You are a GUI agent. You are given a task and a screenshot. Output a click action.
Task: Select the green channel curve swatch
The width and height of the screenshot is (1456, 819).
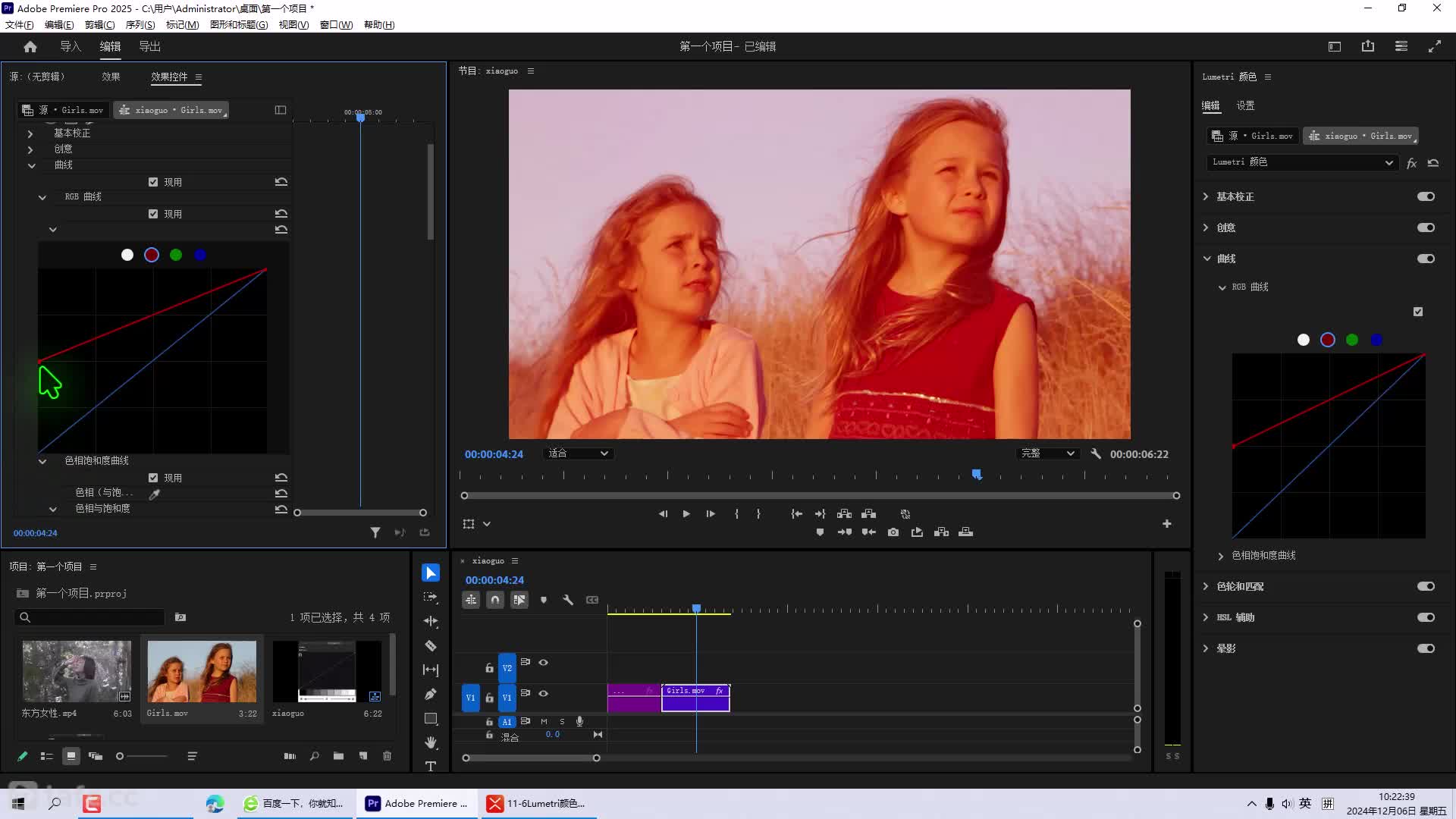click(x=176, y=255)
